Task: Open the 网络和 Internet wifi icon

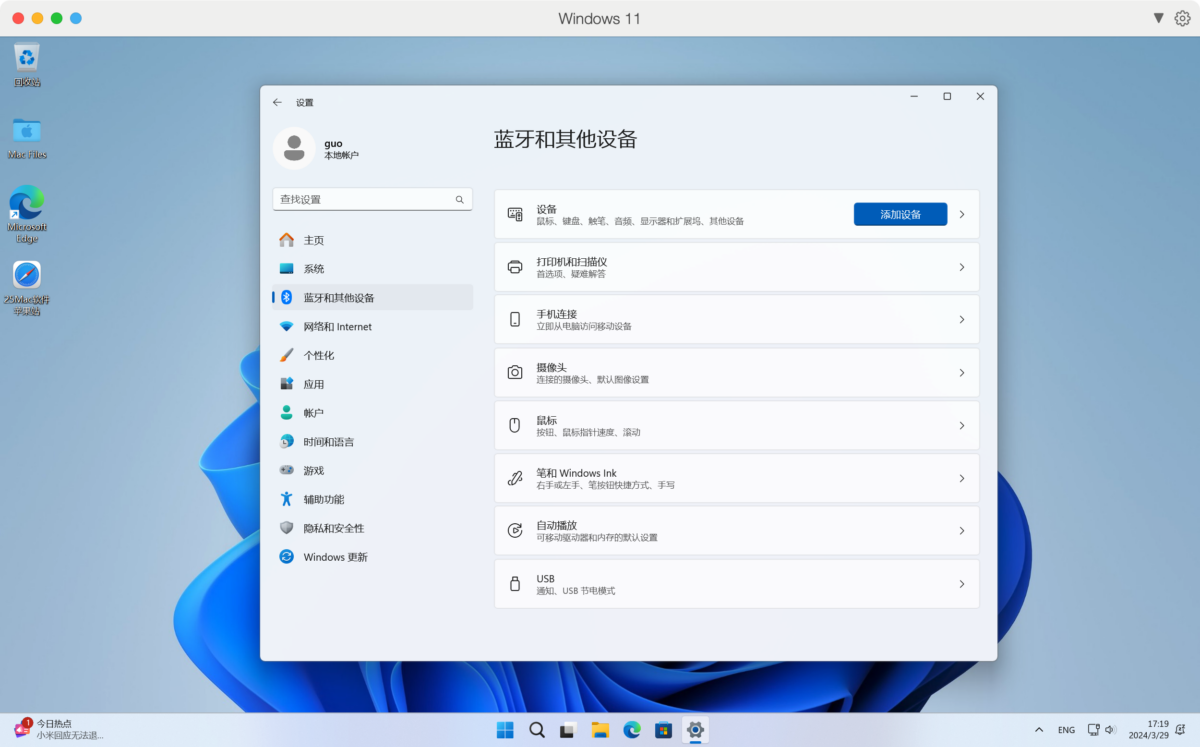Action: point(287,327)
